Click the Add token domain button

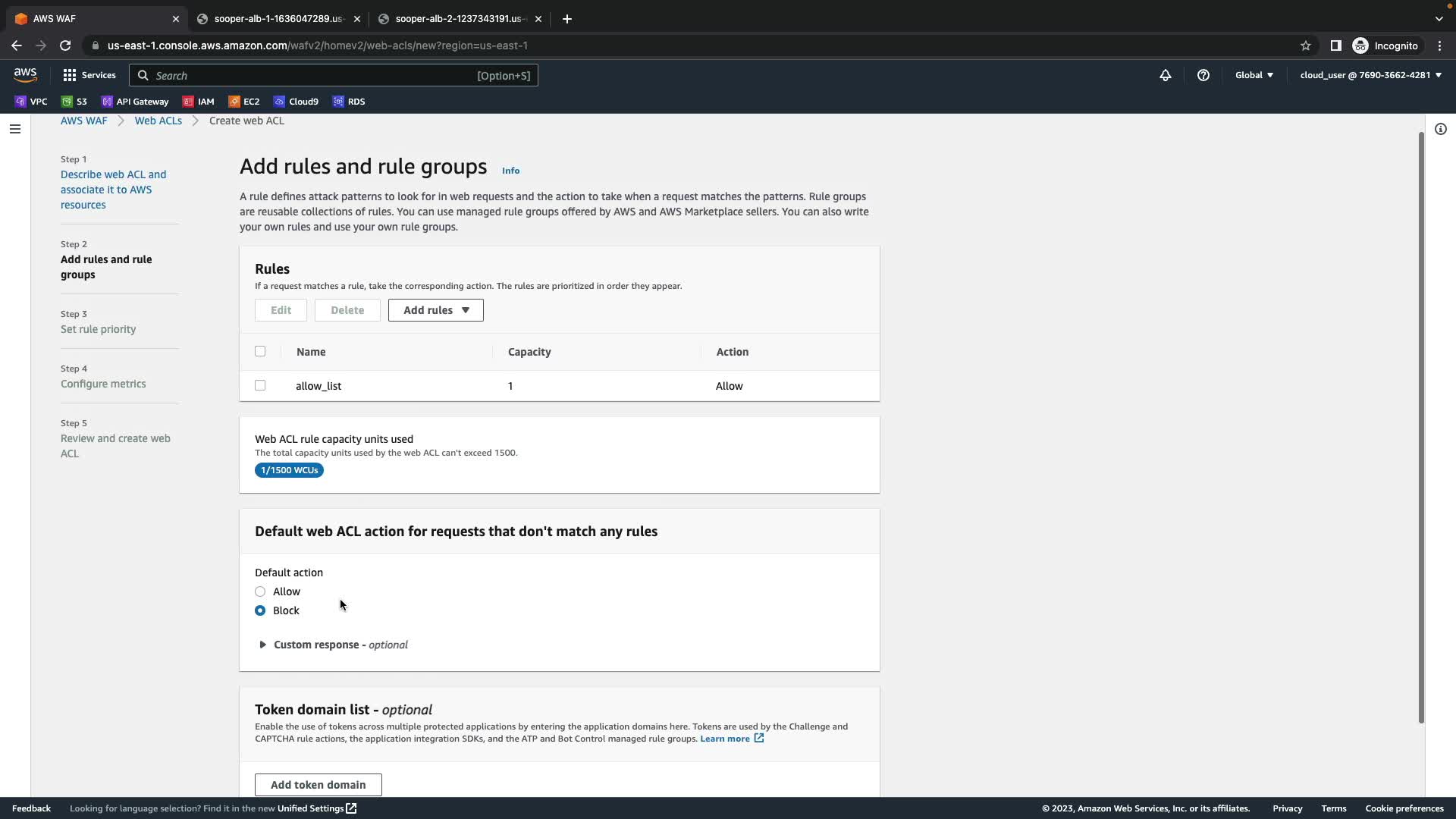[318, 785]
